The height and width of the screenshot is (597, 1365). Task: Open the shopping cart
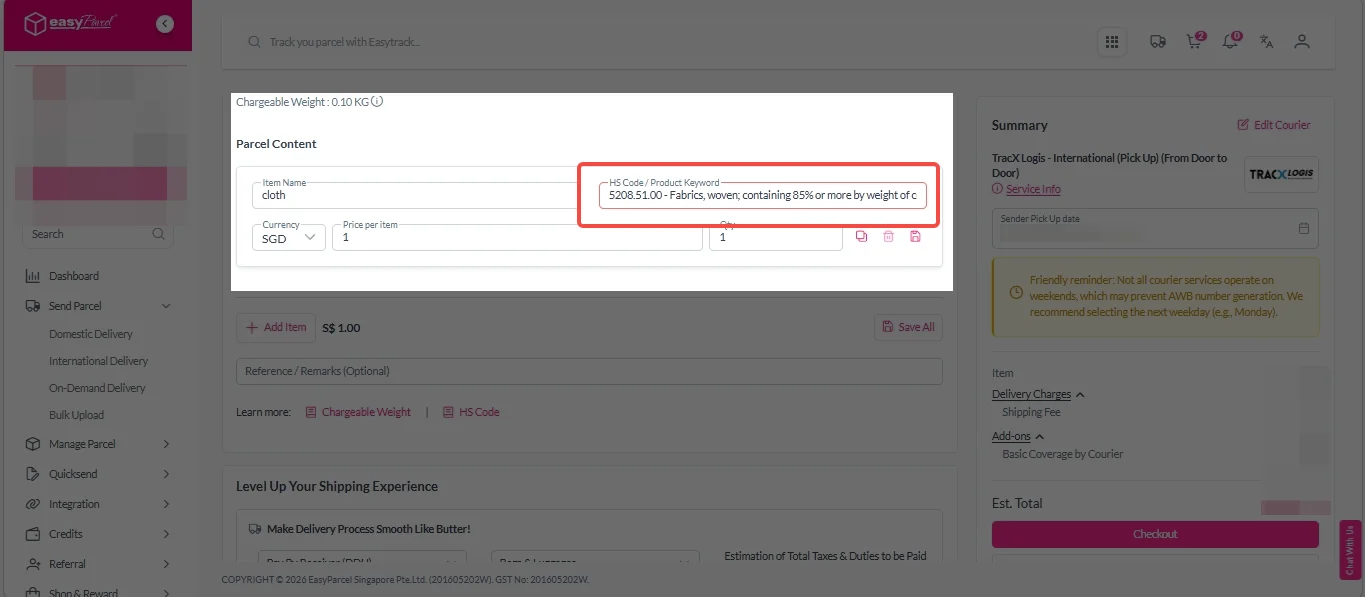(1194, 42)
